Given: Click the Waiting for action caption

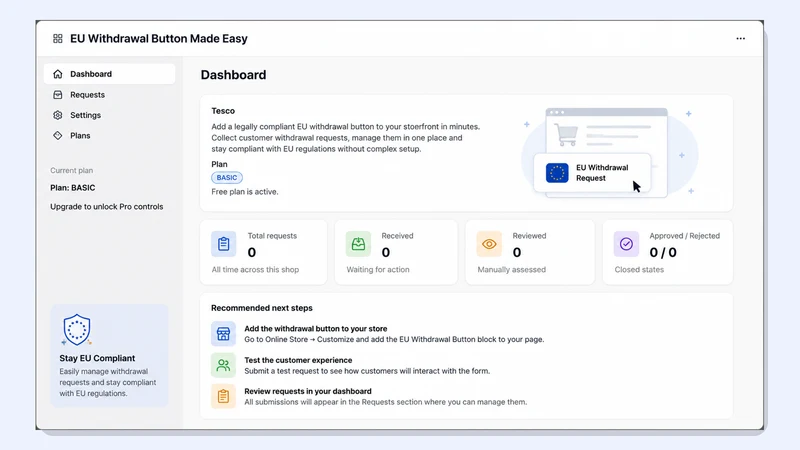Looking at the screenshot, I should click(378, 269).
